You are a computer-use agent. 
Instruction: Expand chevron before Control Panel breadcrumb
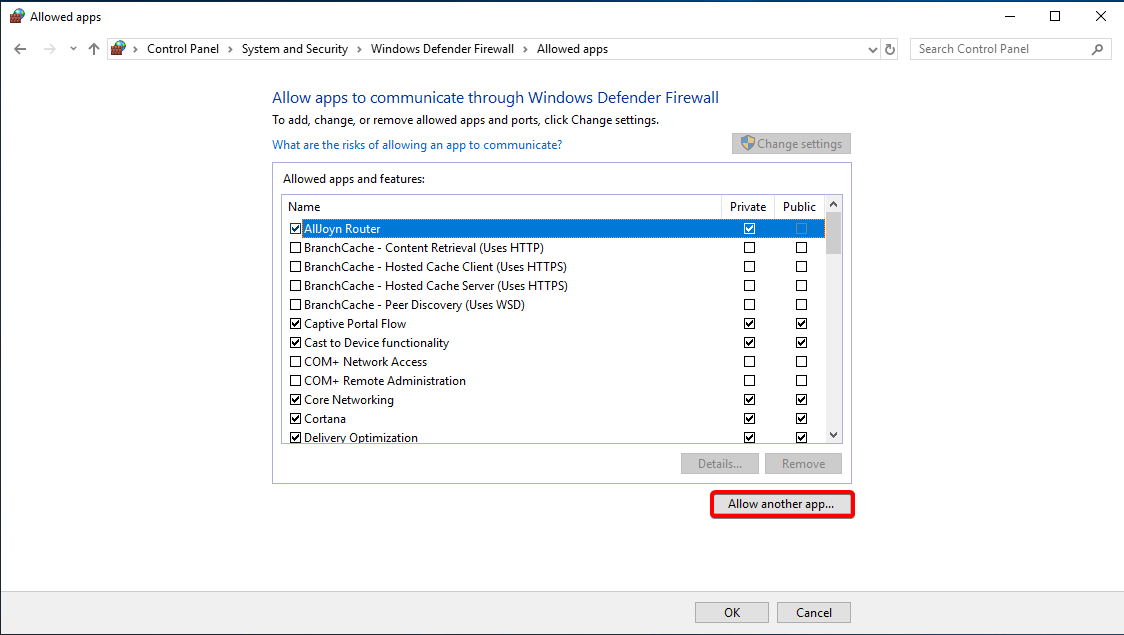[135, 49]
